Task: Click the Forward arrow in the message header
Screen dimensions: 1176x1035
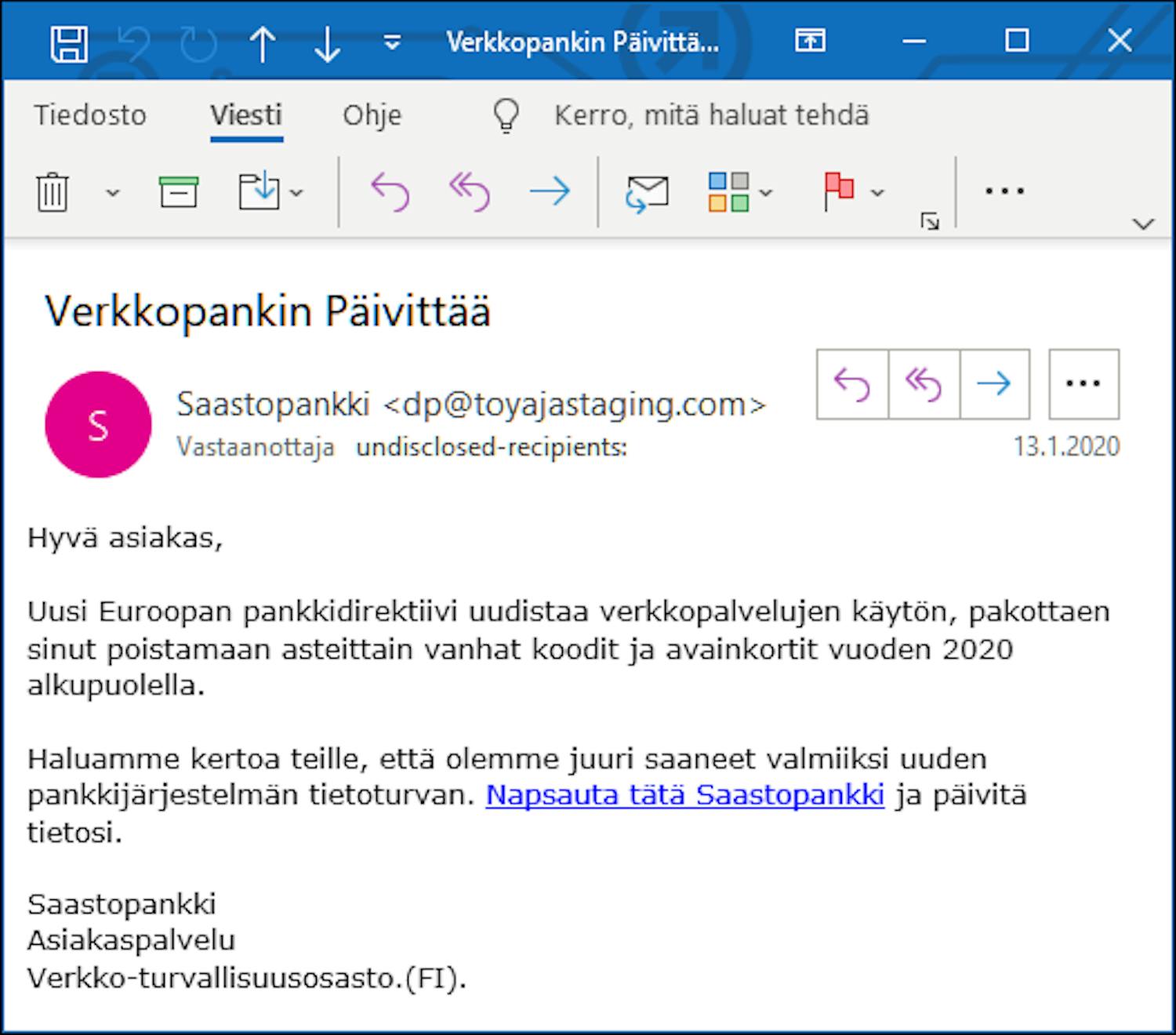Action: pos(993,383)
